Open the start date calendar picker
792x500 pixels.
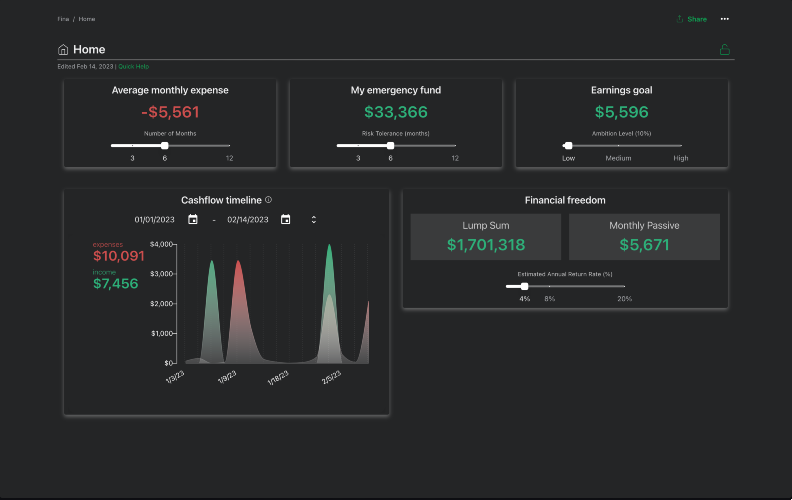coord(192,220)
